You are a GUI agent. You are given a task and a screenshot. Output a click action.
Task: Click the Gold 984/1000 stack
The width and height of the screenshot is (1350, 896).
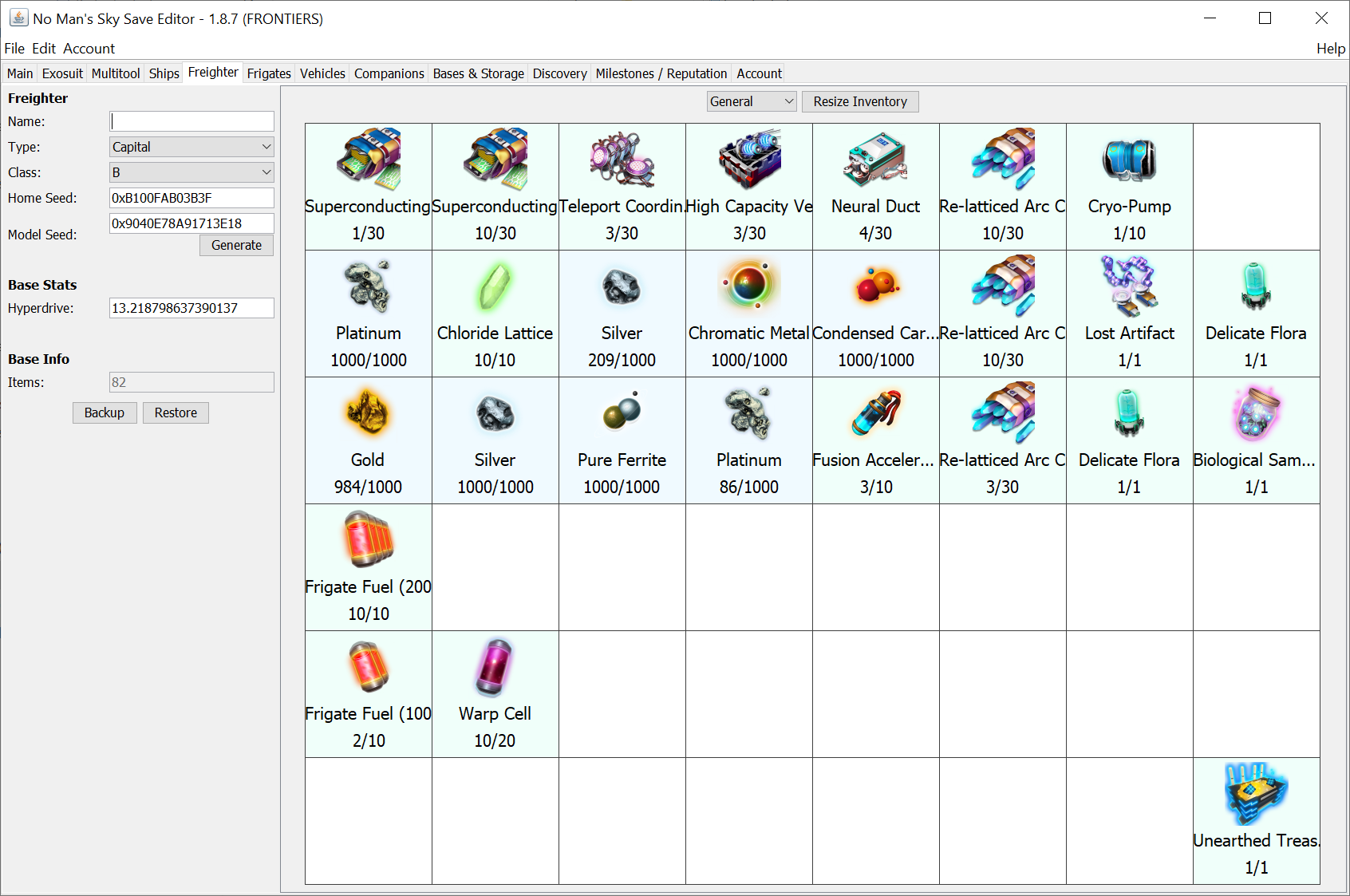pyautogui.click(x=369, y=440)
